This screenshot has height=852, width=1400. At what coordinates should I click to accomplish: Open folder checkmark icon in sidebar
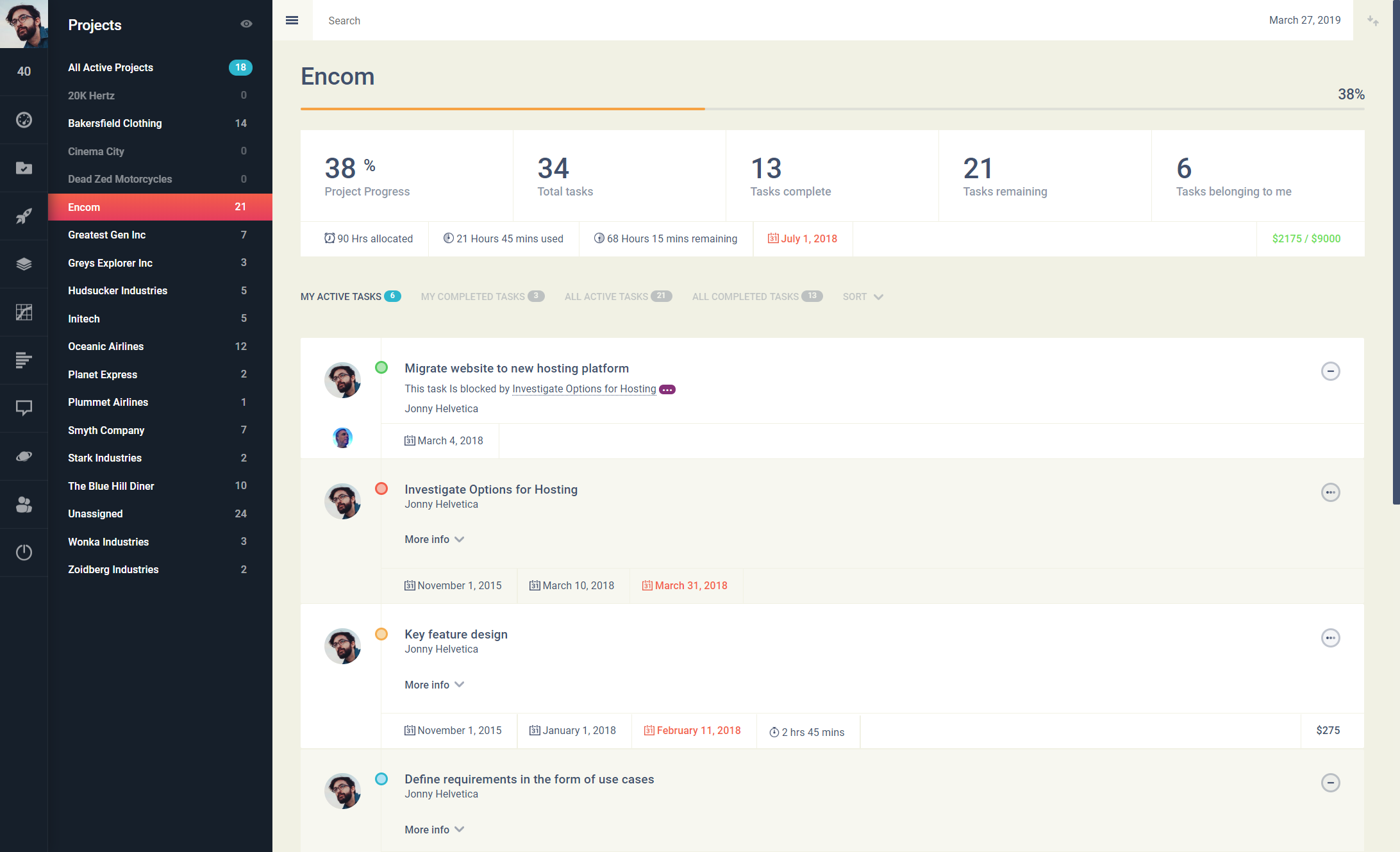[x=24, y=168]
